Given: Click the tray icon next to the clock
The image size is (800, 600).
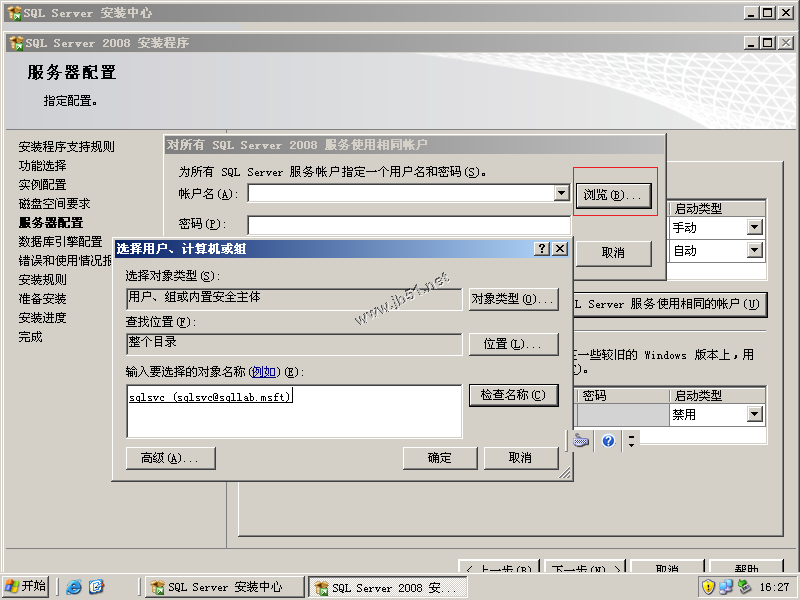Looking at the screenshot, I should pyautogui.click(x=744, y=587).
